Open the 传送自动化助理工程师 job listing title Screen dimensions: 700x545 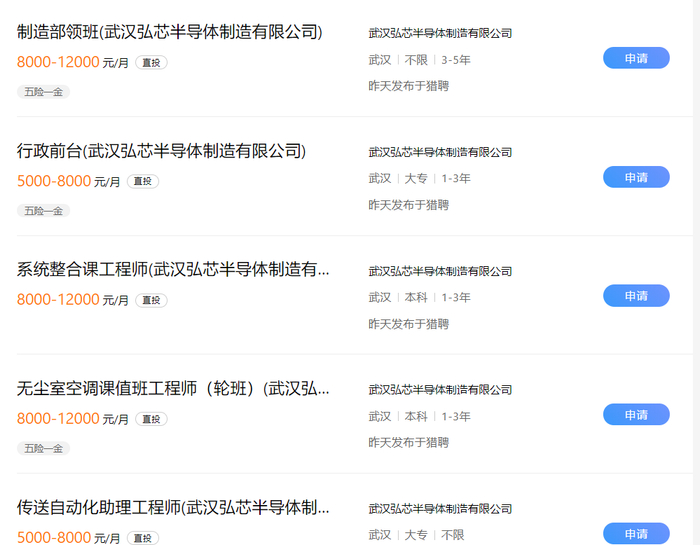pyautogui.click(x=173, y=508)
